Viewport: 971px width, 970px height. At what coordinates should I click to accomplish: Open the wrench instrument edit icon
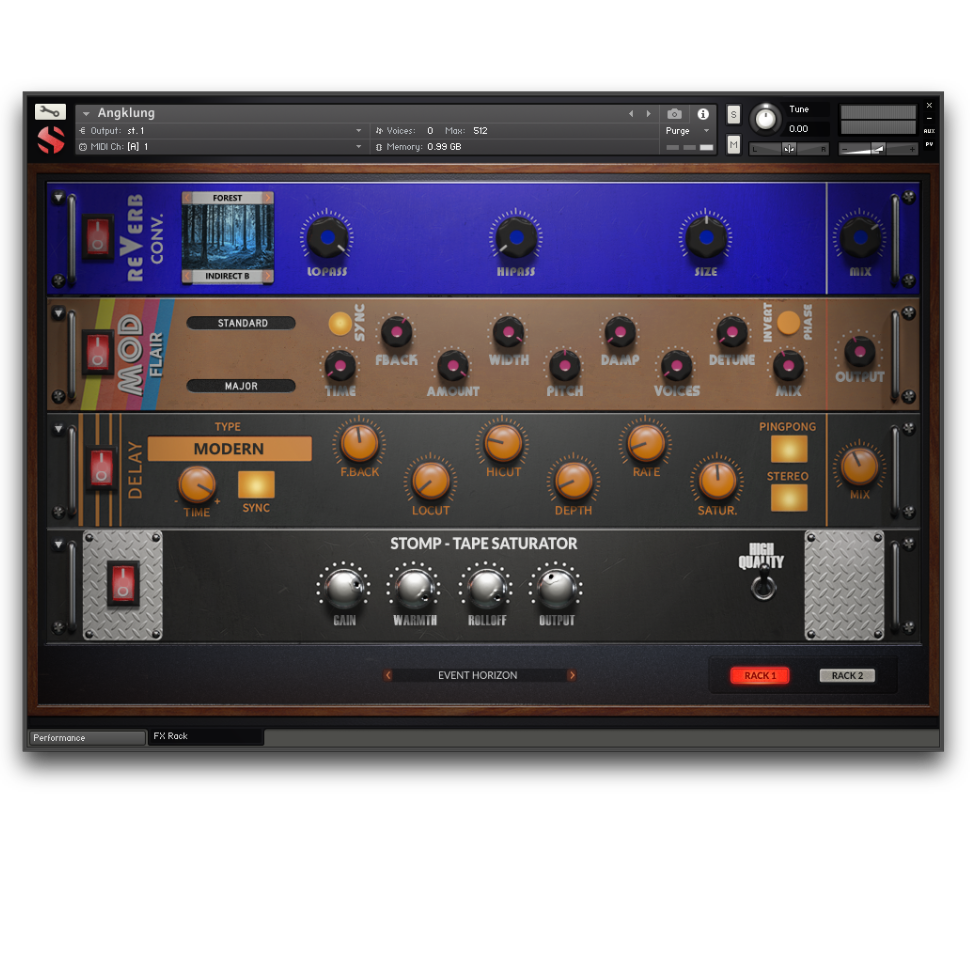(50, 112)
